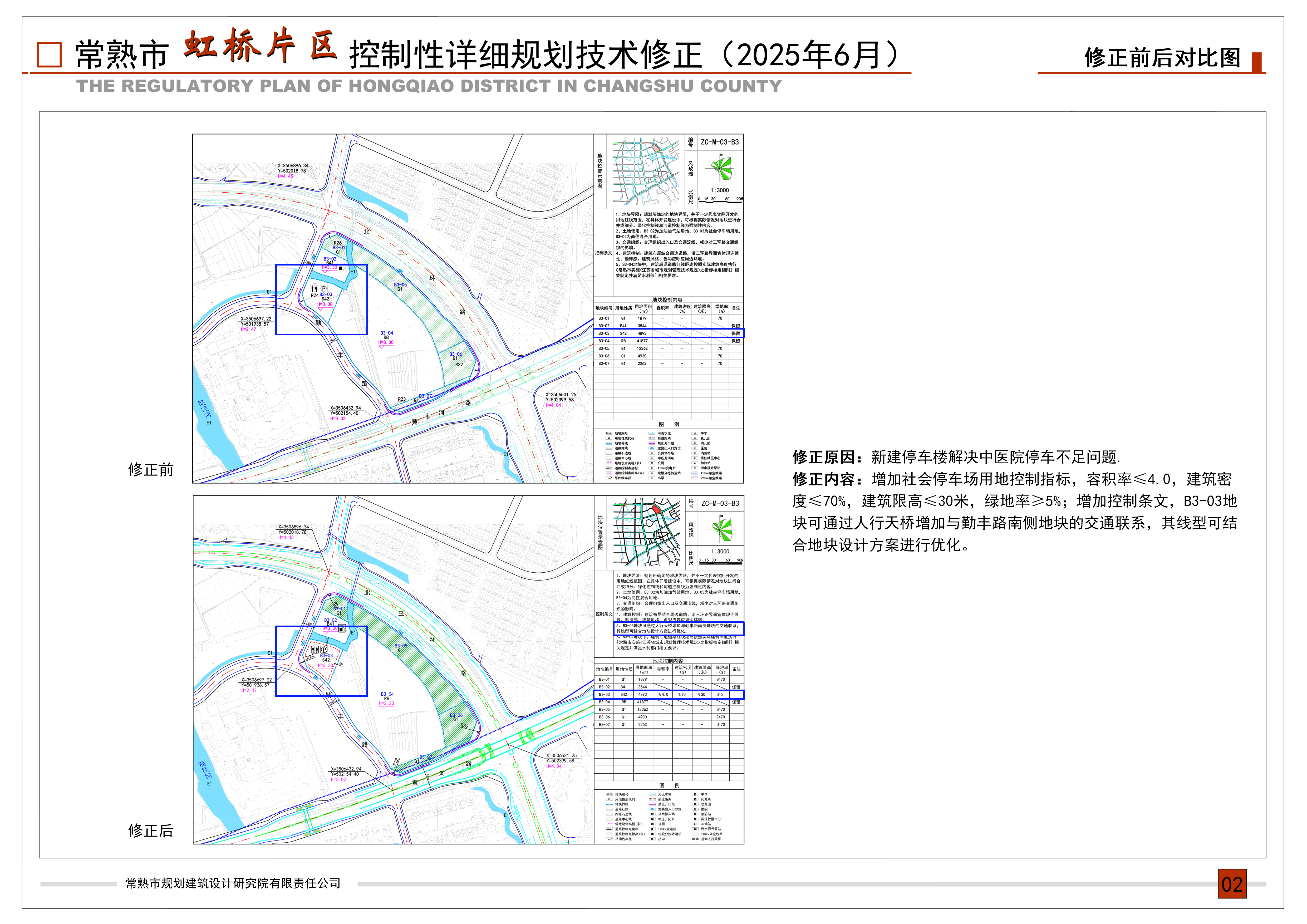Image resolution: width=1307 pixels, height=924 pixels.
Task: Click 110kv架空线路 blue line symbol in 修正后 legend
Action: (696, 834)
